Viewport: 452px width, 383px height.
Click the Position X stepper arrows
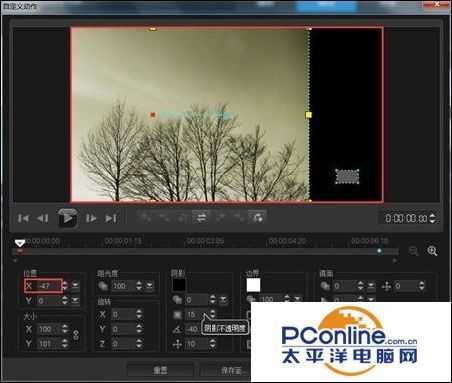point(65,285)
